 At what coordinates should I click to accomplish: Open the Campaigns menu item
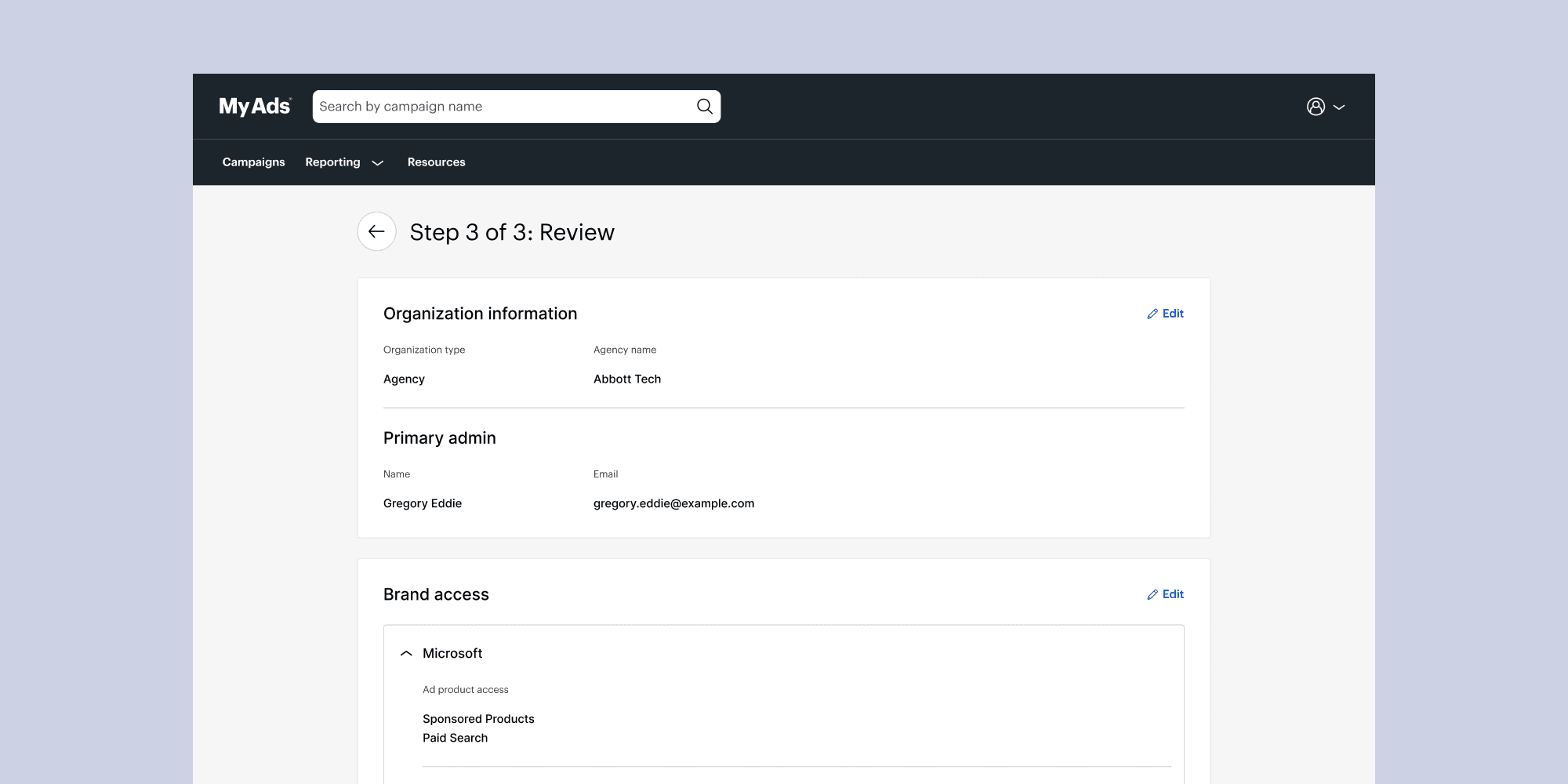tap(253, 162)
